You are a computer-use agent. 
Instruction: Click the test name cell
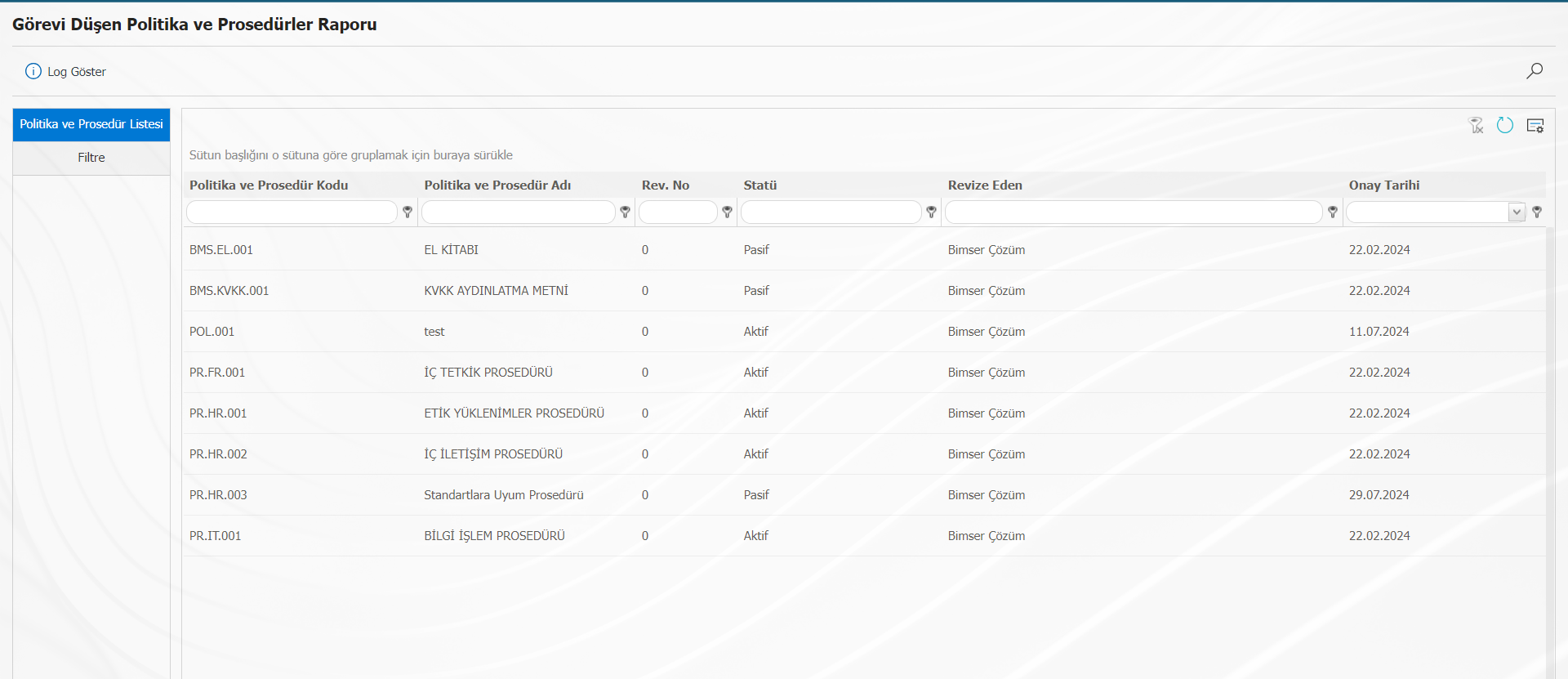coord(434,332)
